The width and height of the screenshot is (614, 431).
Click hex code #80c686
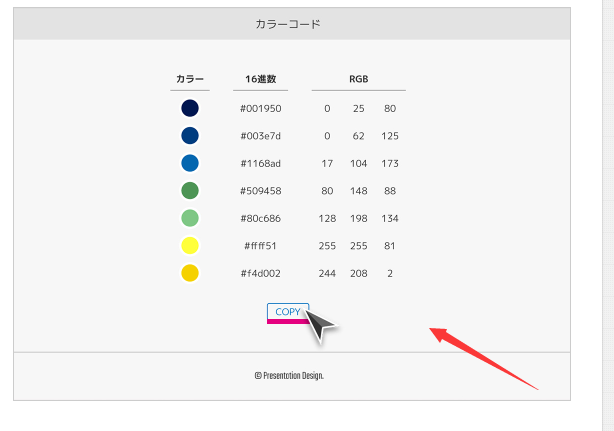(260, 218)
